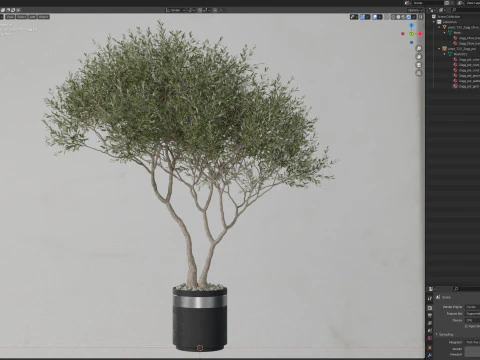Collapse the Collection in the outliner
Image resolution: width=480 pixels, height=360 pixels.
click(x=434, y=22)
